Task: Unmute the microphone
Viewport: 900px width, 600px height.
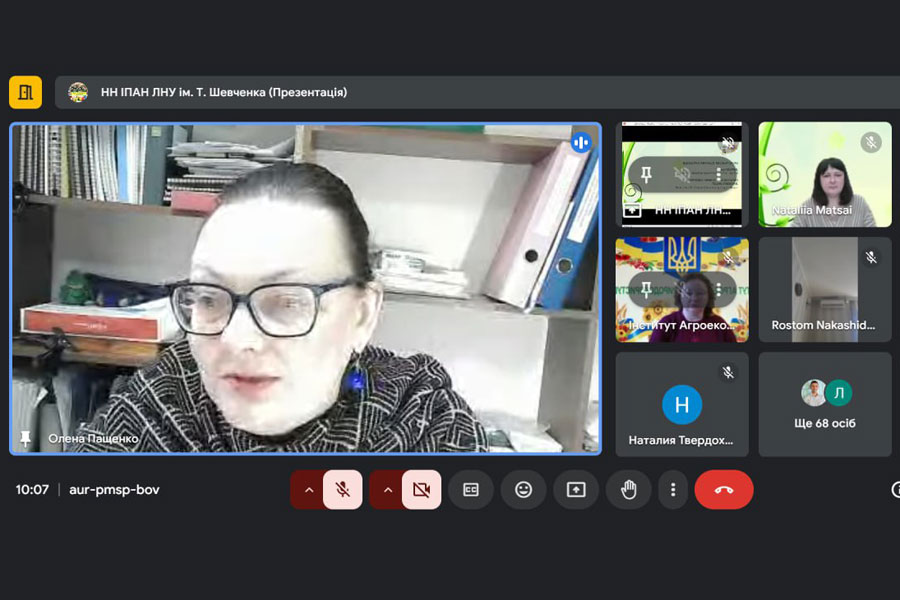Action: [343, 490]
